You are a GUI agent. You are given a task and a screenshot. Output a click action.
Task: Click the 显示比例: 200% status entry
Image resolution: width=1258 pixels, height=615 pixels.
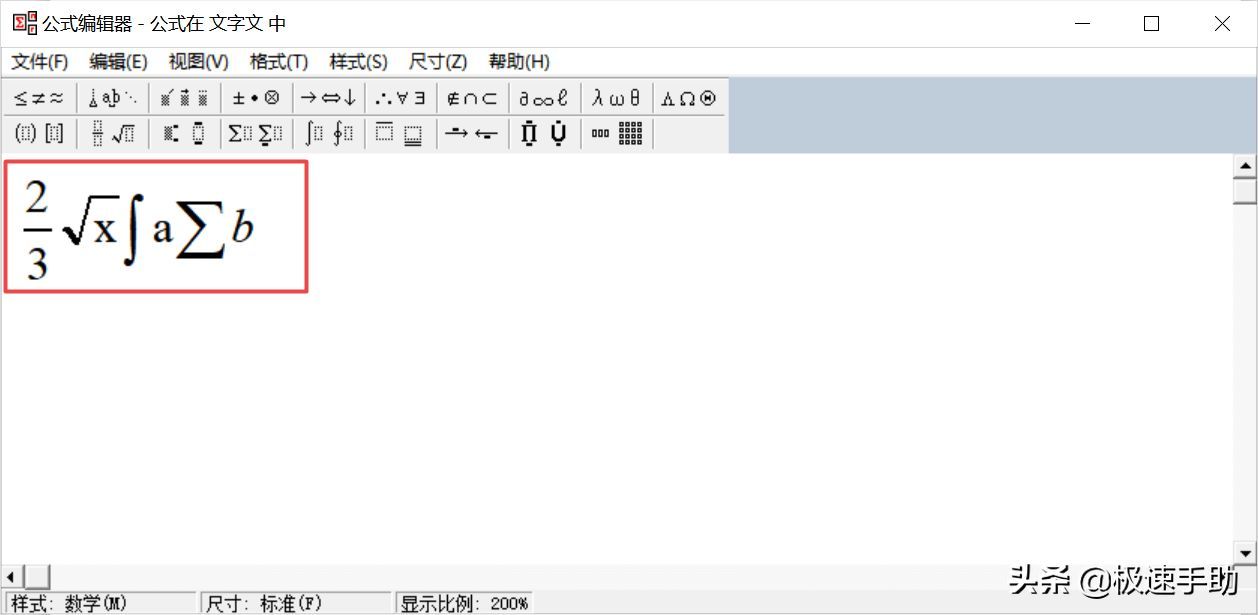[464, 603]
